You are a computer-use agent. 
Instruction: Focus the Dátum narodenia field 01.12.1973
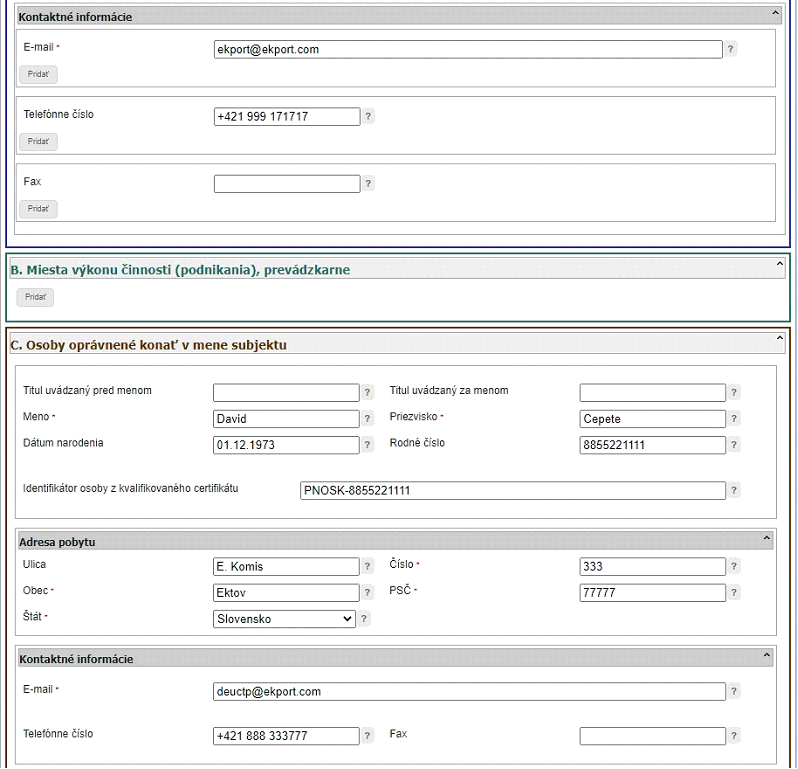click(286, 445)
